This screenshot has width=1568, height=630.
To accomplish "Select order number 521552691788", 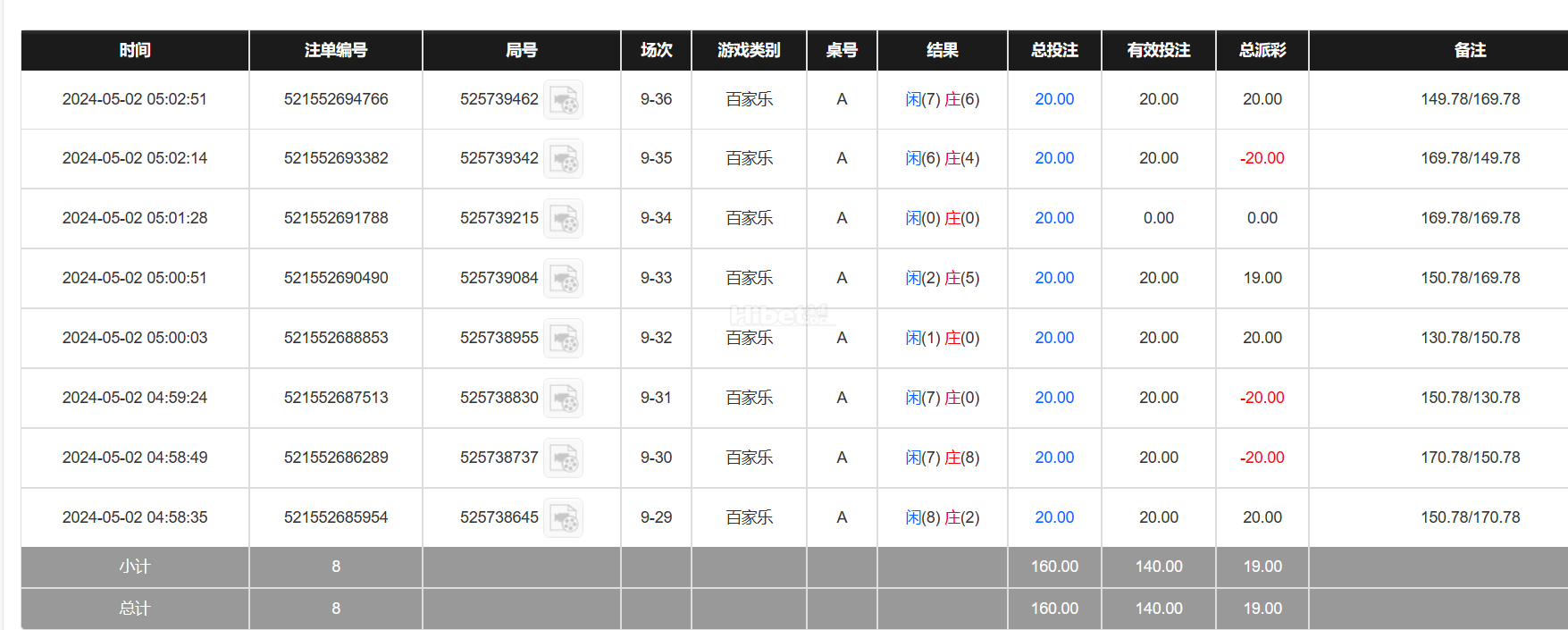I will 336,218.
